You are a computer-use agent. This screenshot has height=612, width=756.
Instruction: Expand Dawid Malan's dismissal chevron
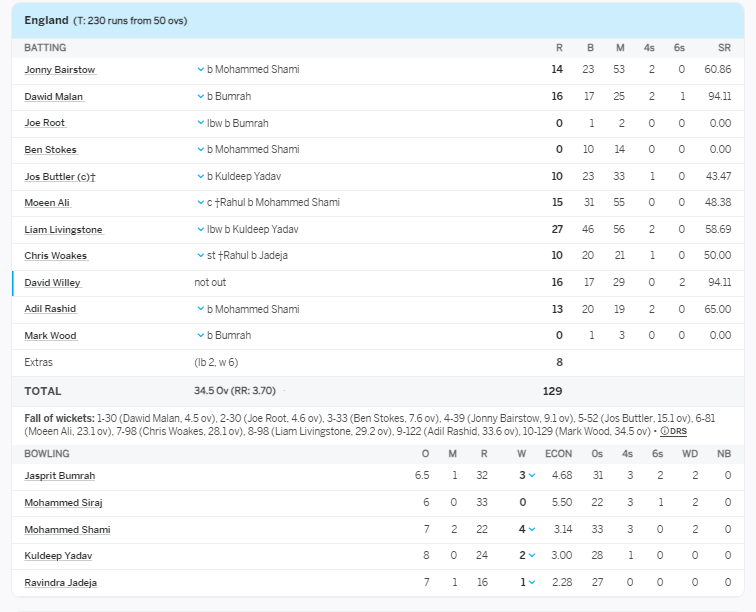pos(200,97)
